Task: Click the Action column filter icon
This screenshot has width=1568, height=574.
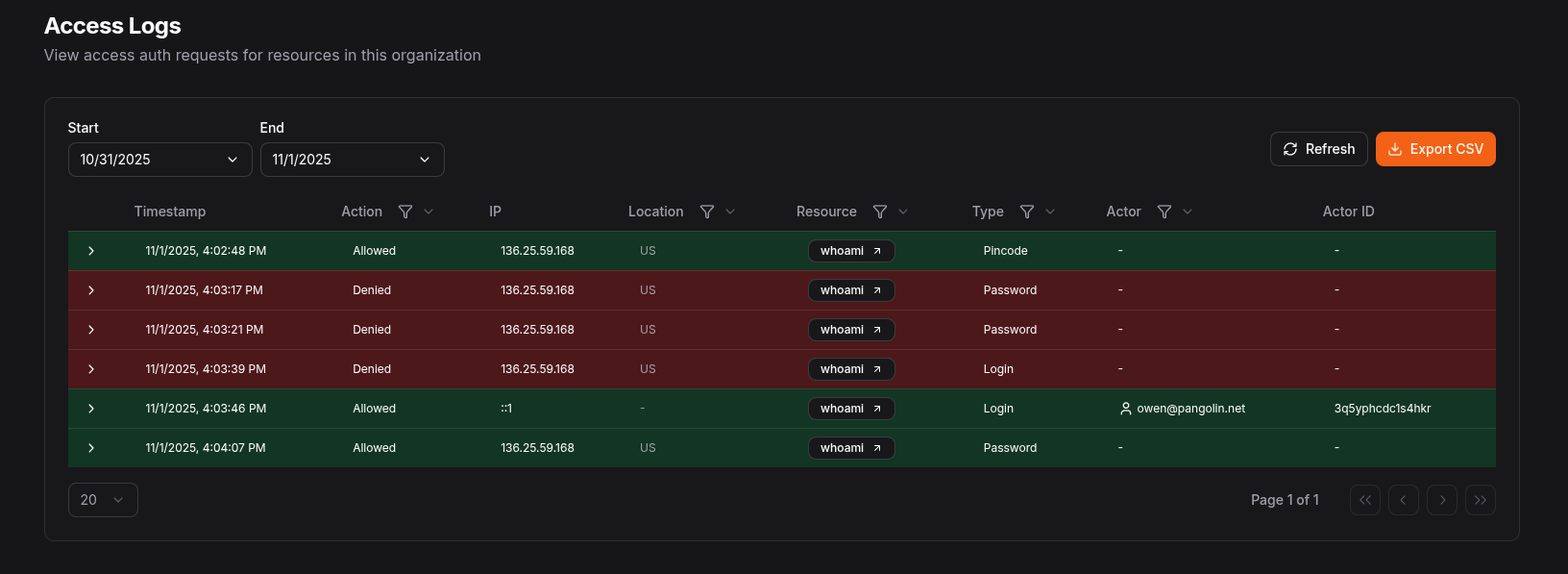Action: 405,212
